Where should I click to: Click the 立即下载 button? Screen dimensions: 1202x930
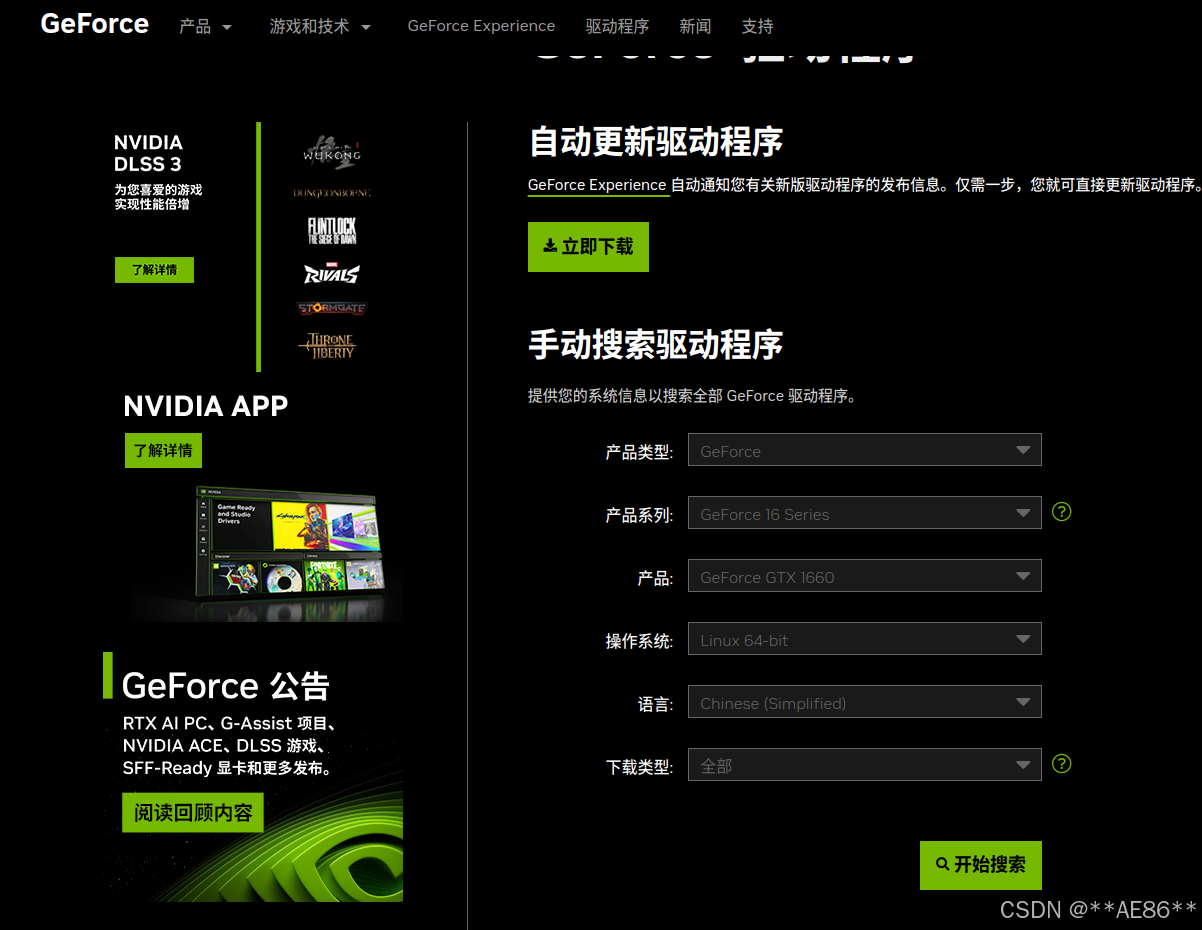[588, 247]
